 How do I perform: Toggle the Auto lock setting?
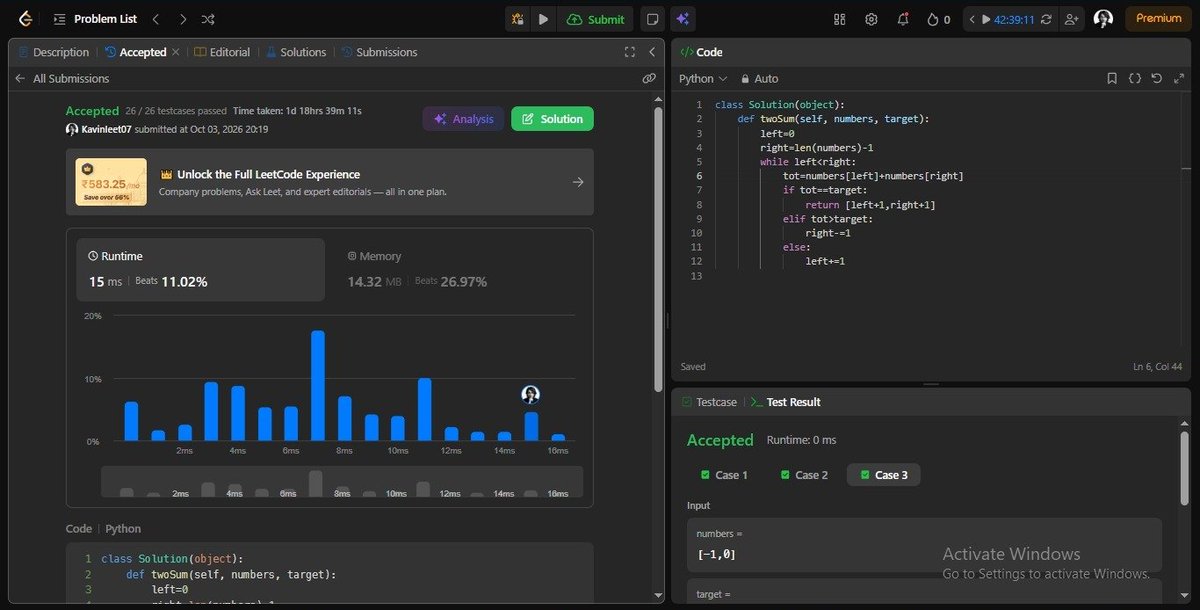click(x=759, y=78)
